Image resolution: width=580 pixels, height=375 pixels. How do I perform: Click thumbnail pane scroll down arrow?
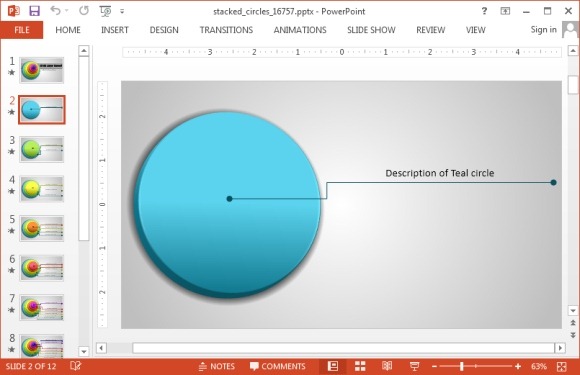(x=84, y=351)
